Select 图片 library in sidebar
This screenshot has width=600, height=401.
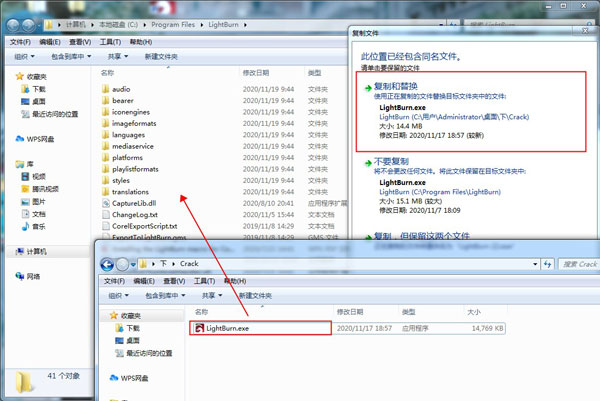coord(39,202)
